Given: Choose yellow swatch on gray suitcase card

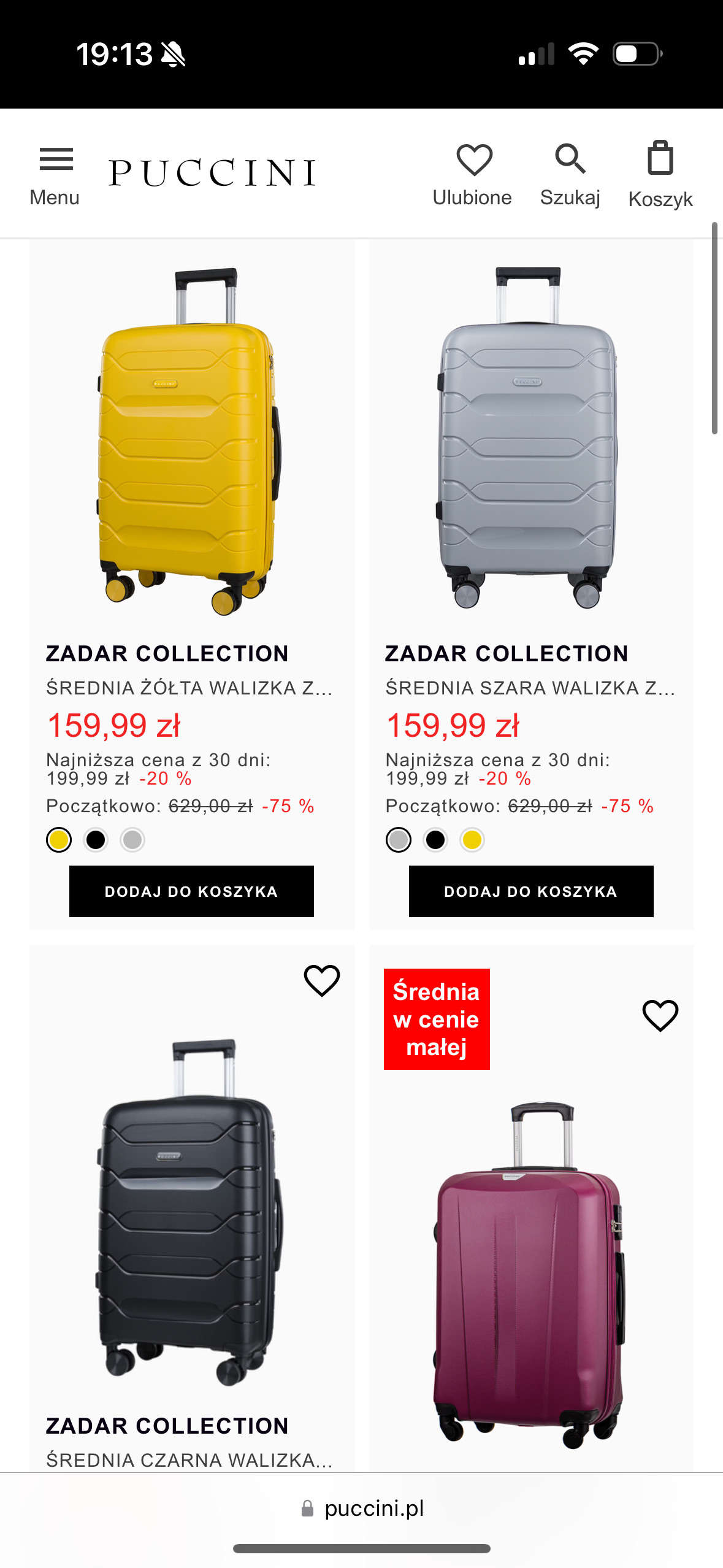Looking at the screenshot, I should coord(472,840).
